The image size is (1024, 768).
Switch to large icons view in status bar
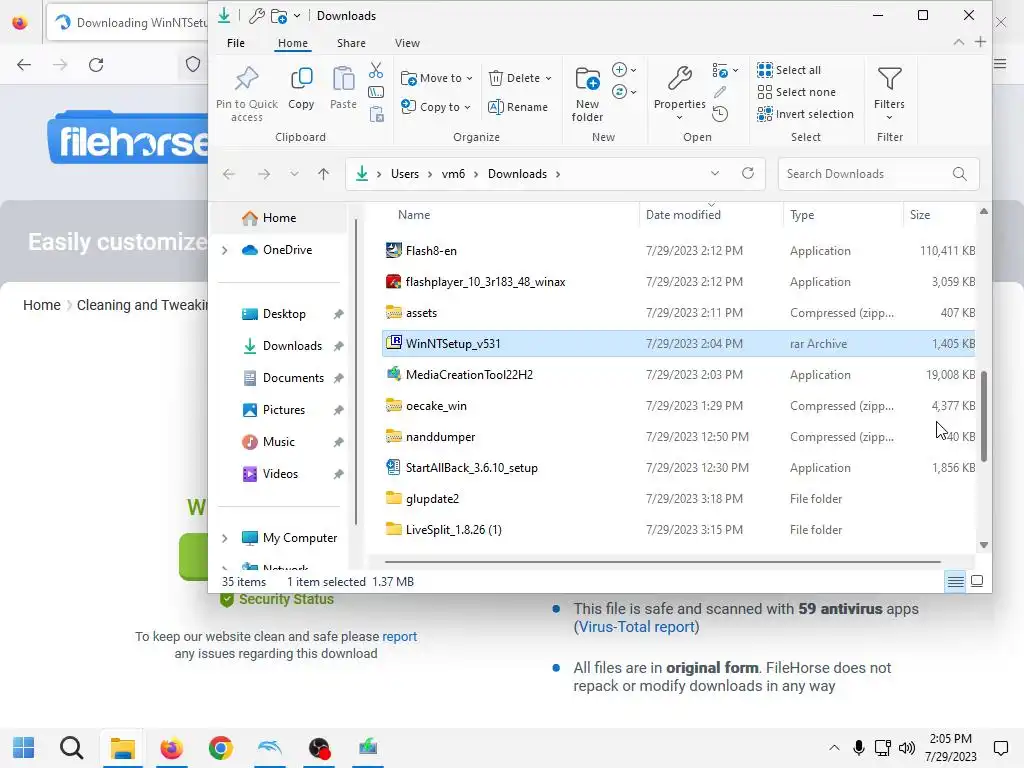[x=977, y=581]
